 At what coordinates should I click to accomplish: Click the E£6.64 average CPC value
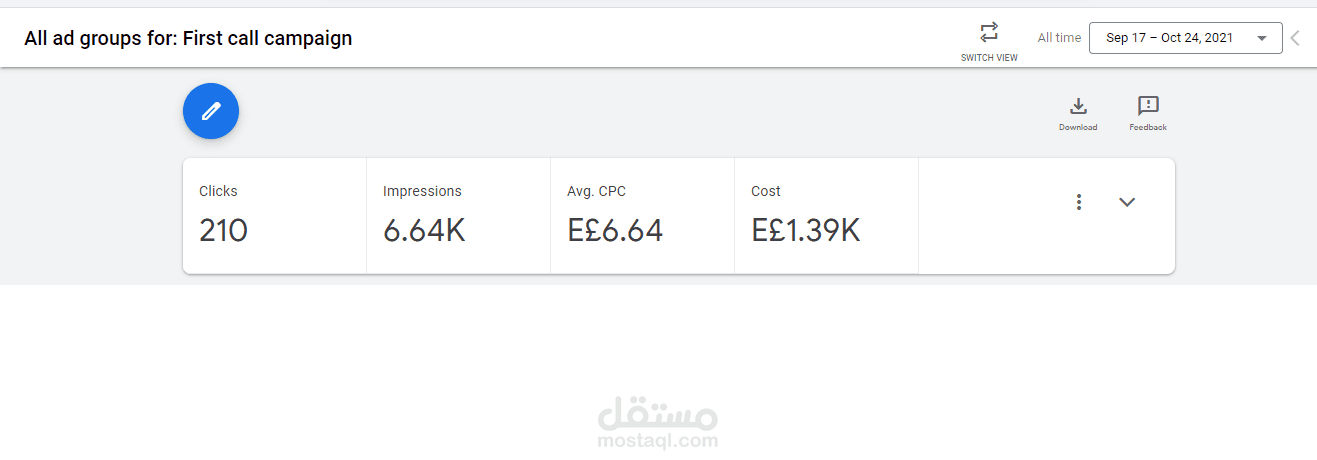615,231
